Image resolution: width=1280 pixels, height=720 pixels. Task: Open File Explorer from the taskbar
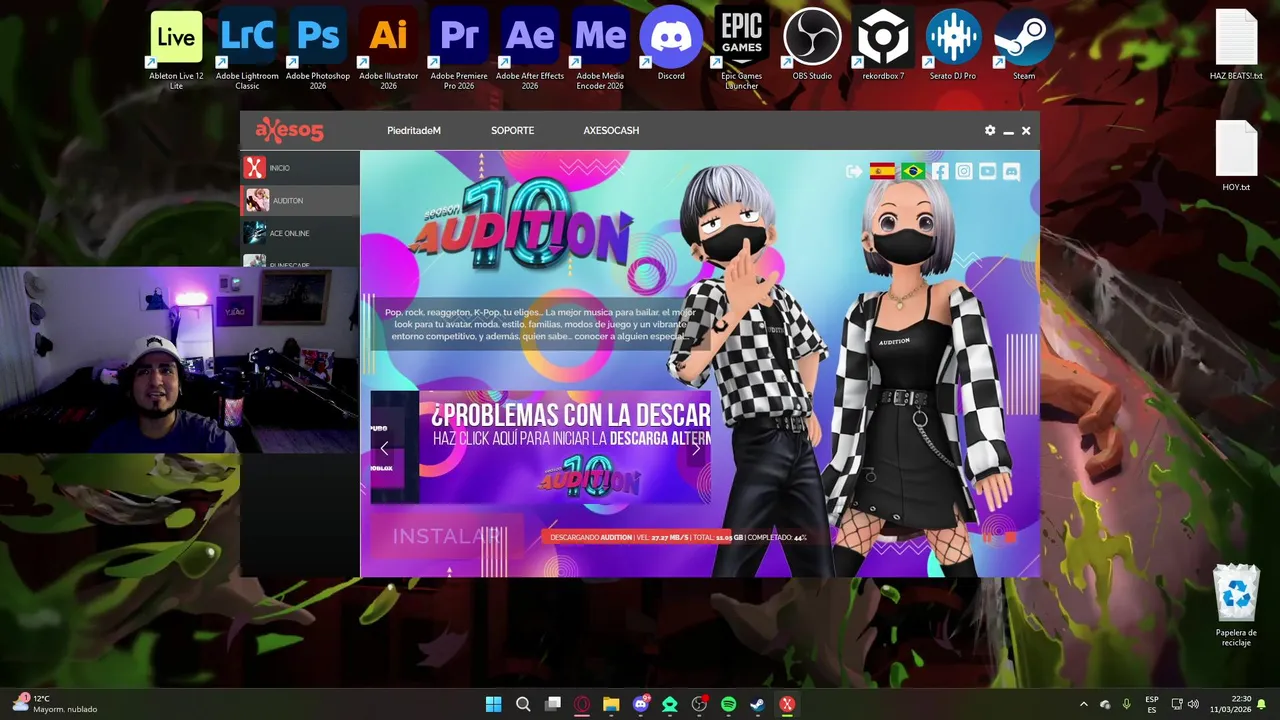pos(611,705)
